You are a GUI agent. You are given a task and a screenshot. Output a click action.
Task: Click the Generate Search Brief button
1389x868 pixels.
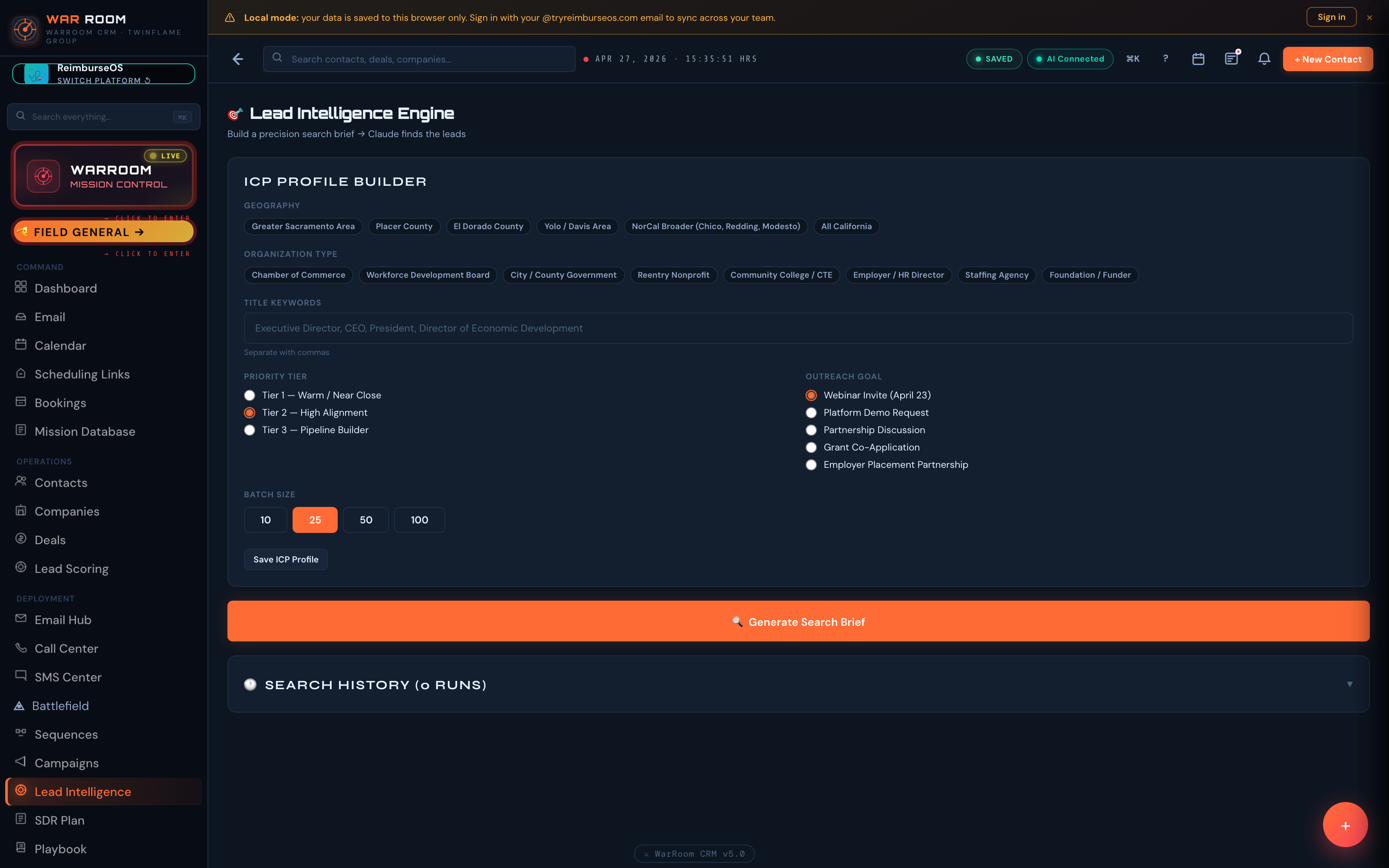[x=798, y=622]
